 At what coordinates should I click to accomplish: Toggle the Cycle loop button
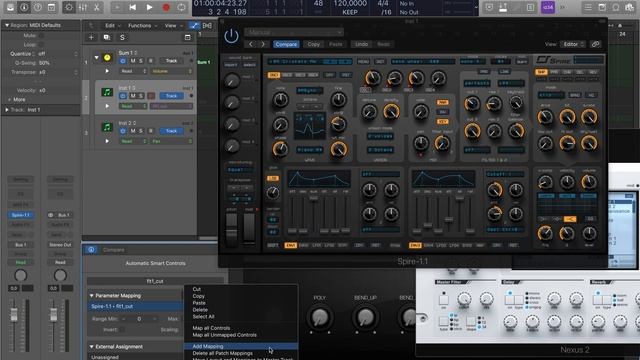pos(181,7)
